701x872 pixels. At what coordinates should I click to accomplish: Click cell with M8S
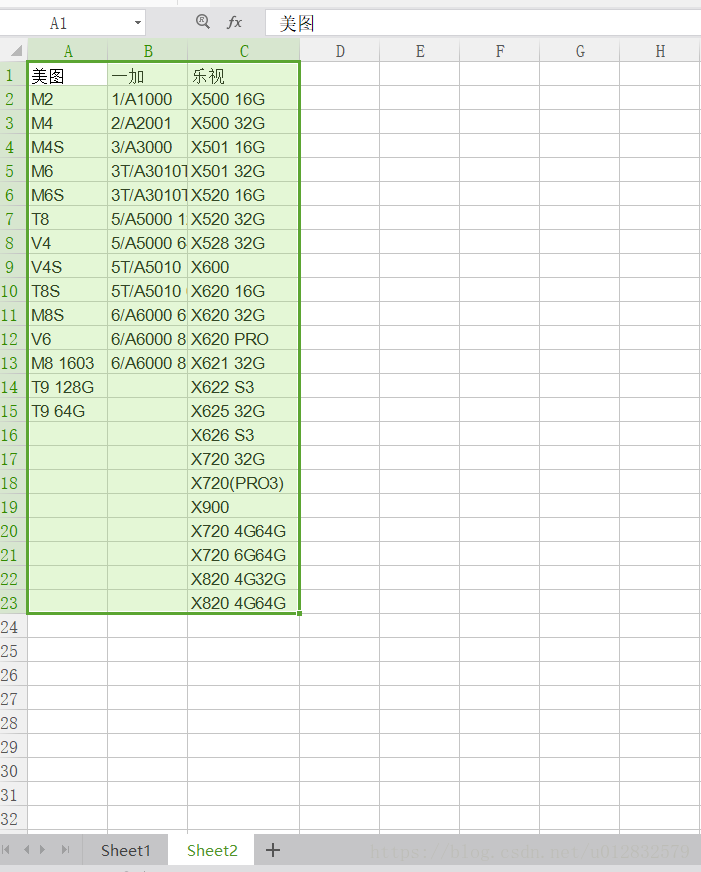click(68, 315)
